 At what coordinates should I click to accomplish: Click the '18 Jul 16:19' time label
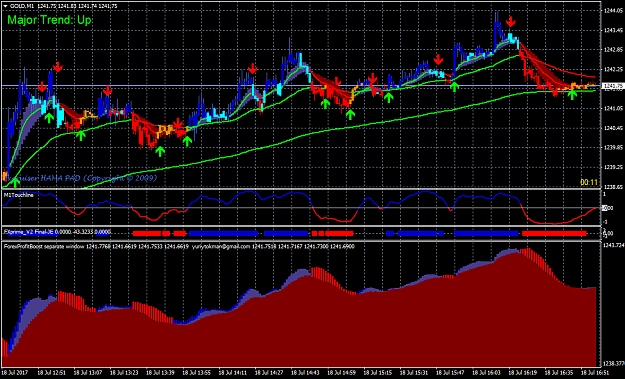click(x=523, y=373)
